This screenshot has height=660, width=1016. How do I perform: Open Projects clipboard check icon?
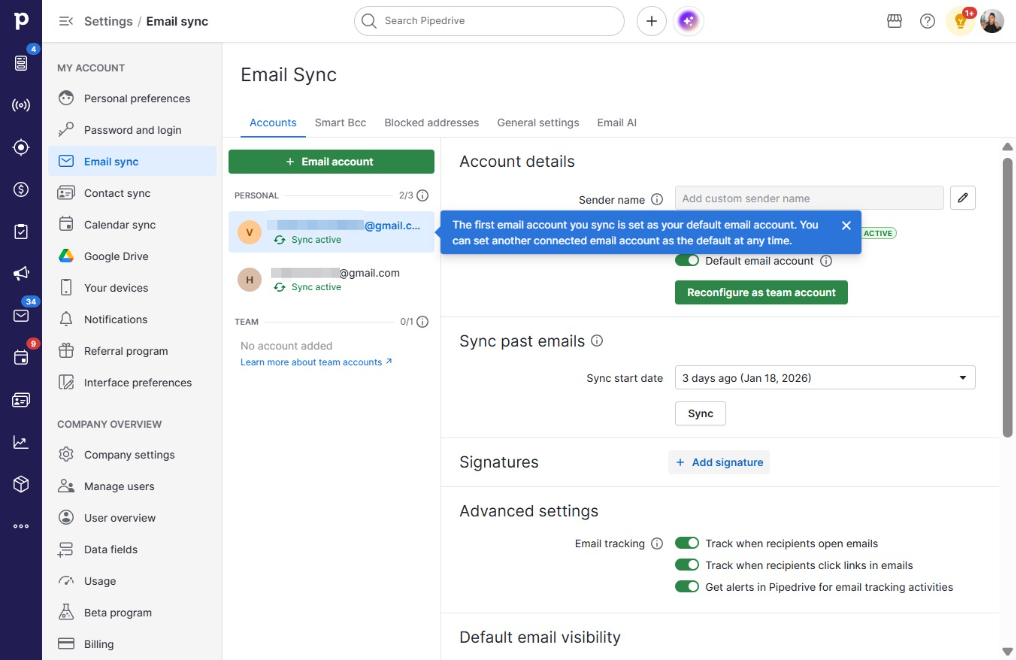coord(21,231)
